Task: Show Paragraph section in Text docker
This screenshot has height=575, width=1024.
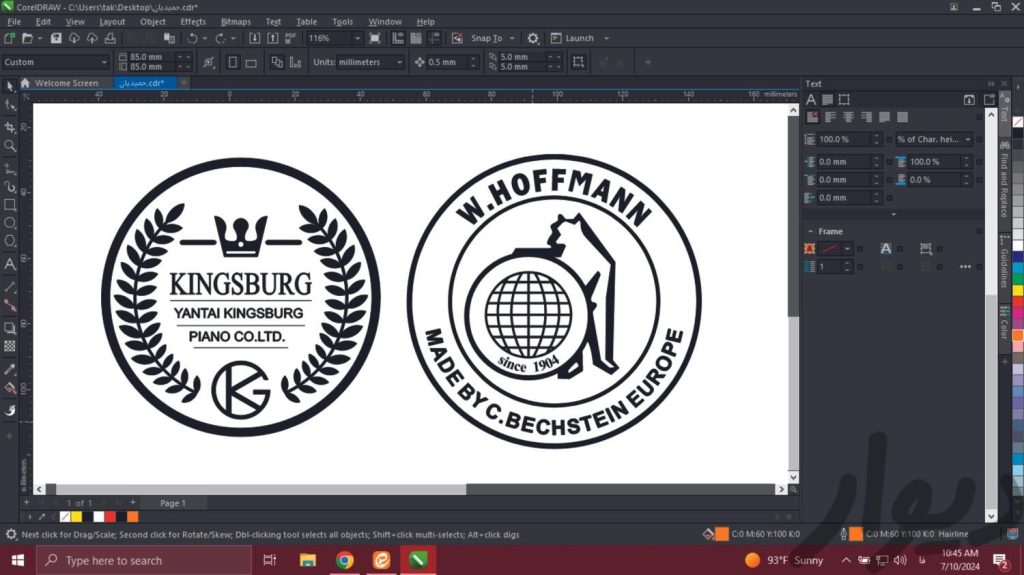Action: click(x=827, y=100)
